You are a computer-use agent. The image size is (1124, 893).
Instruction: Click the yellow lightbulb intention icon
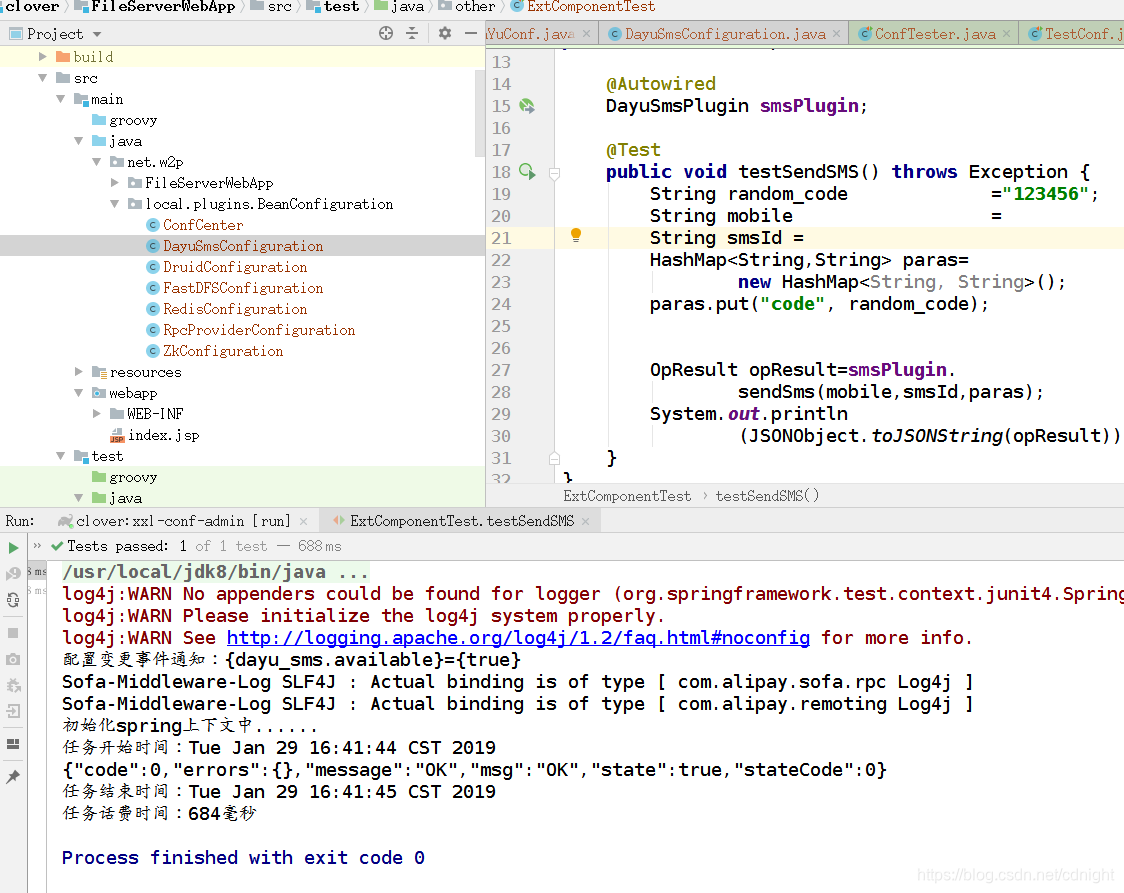576,235
